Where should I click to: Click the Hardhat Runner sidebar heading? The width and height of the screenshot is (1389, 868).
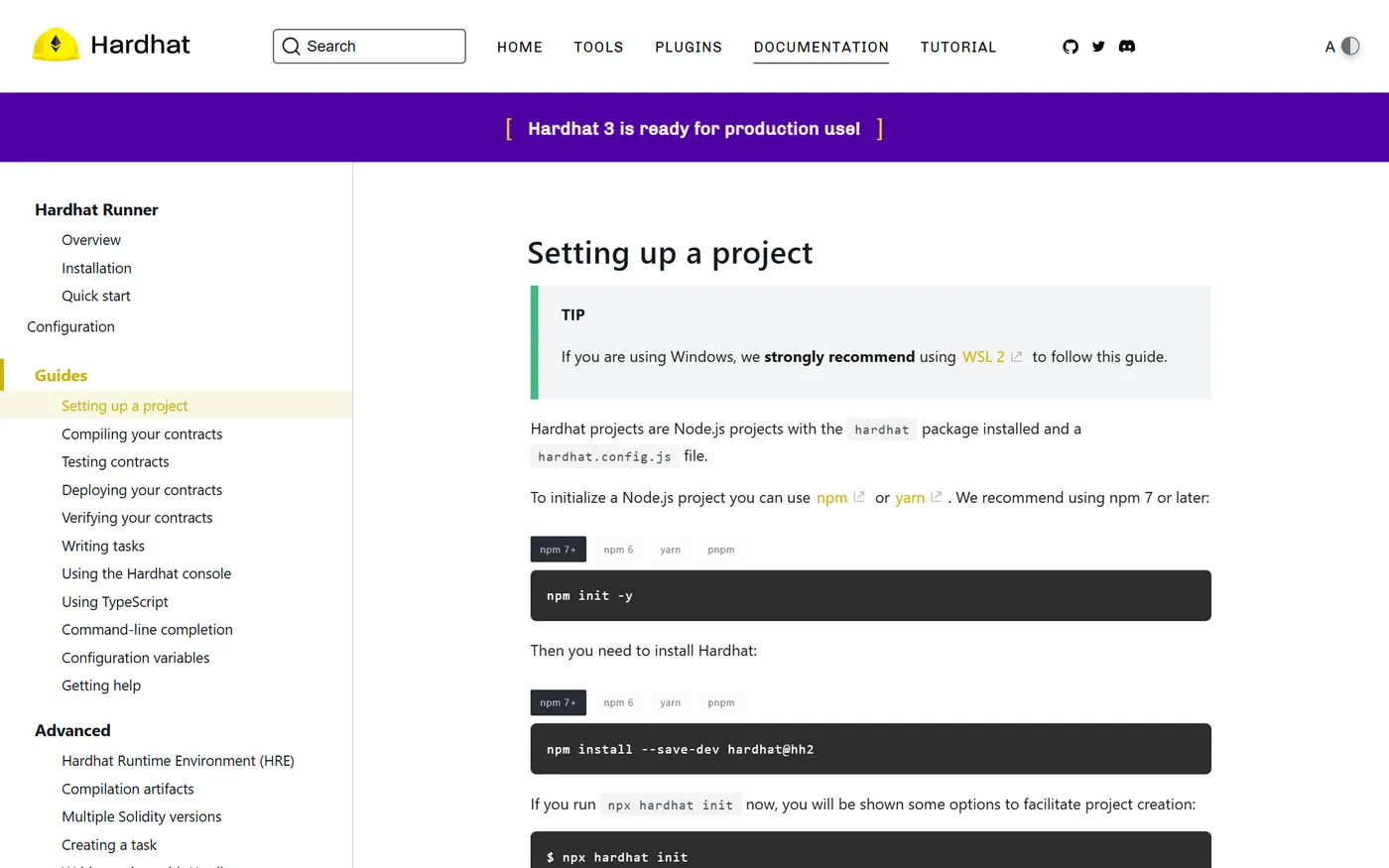pos(96,209)
